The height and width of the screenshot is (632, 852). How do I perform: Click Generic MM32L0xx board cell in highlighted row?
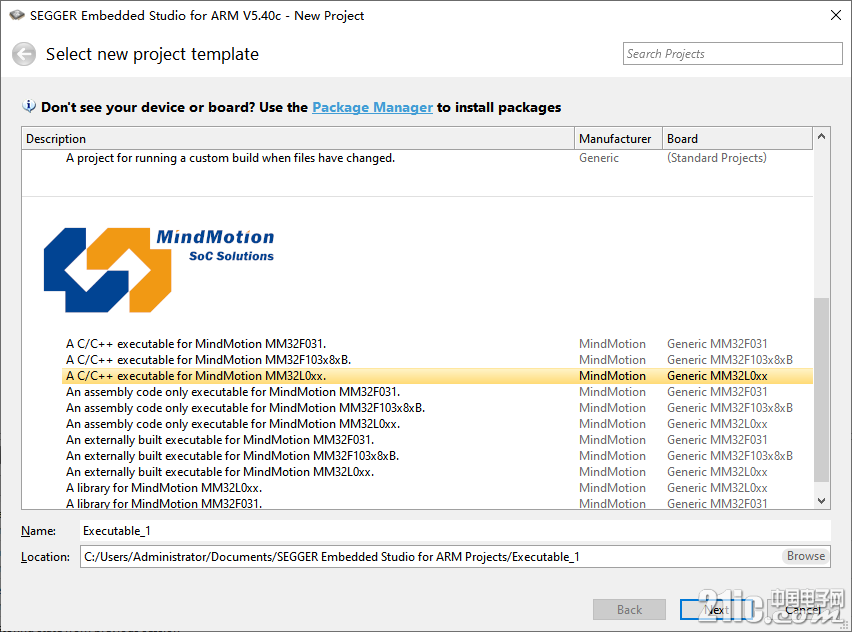(717, 376)
